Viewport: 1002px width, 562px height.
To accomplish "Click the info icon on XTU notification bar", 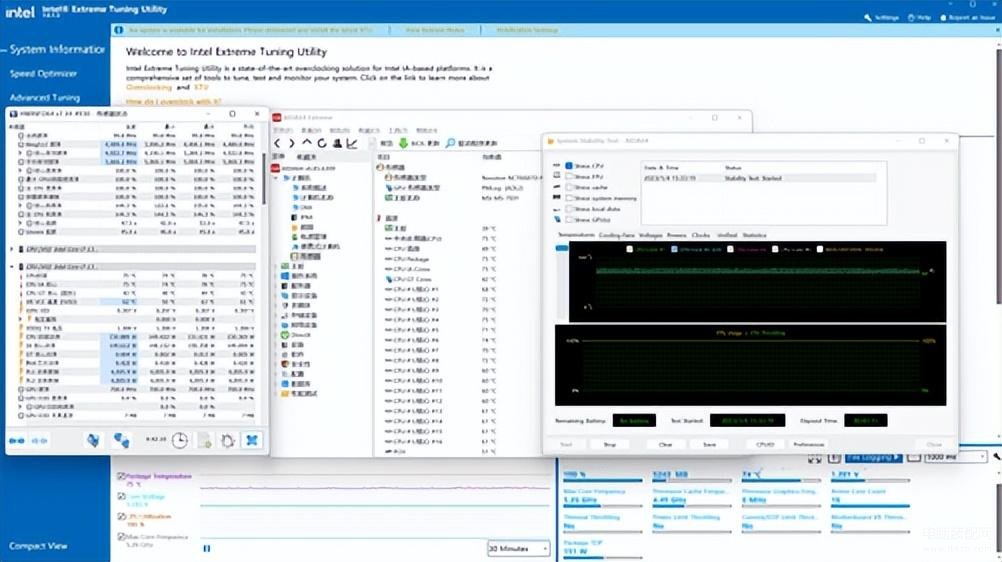I will 118,30.
